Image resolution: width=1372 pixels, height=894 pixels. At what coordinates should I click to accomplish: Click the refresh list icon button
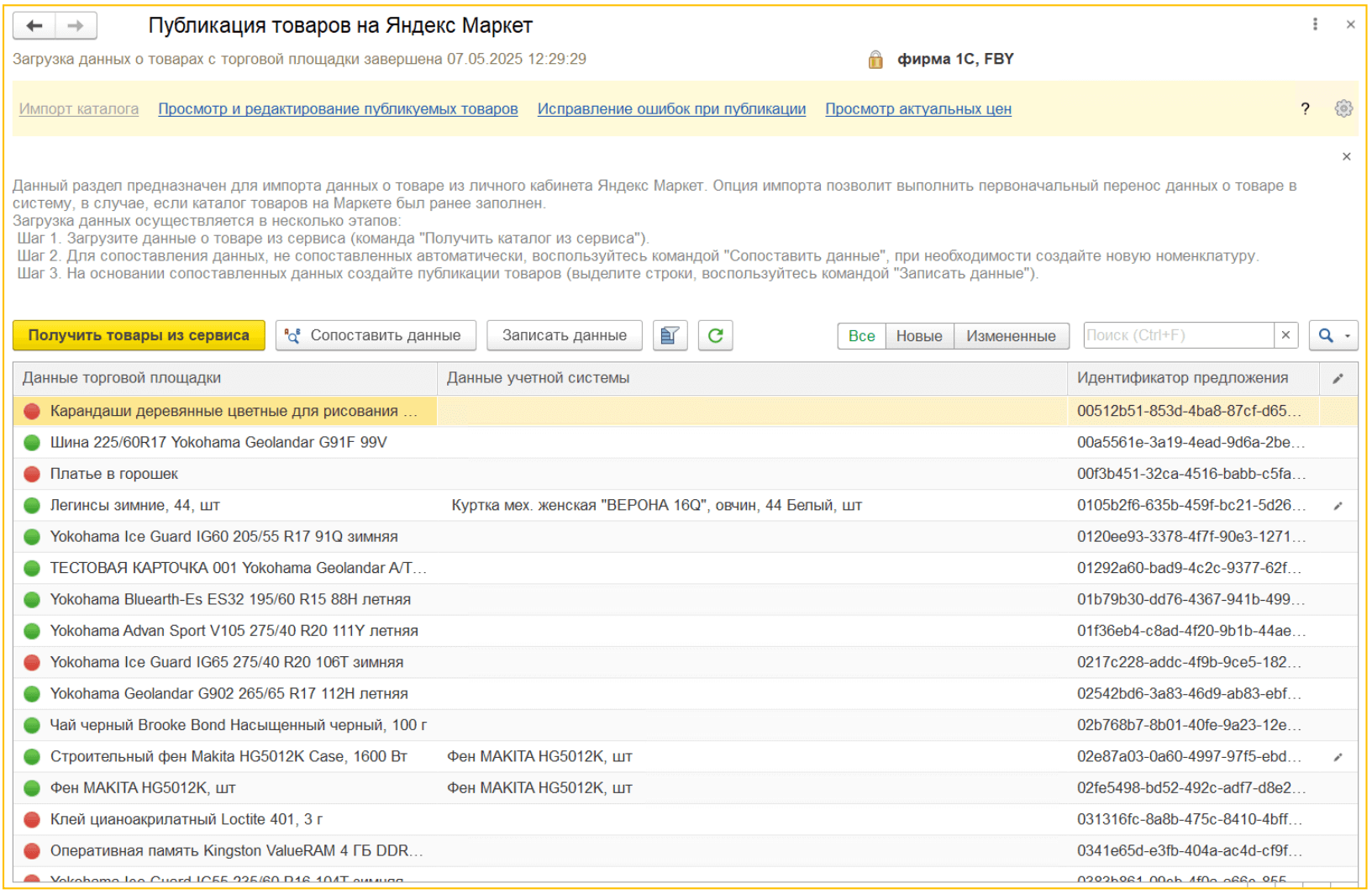coord(715,335)
